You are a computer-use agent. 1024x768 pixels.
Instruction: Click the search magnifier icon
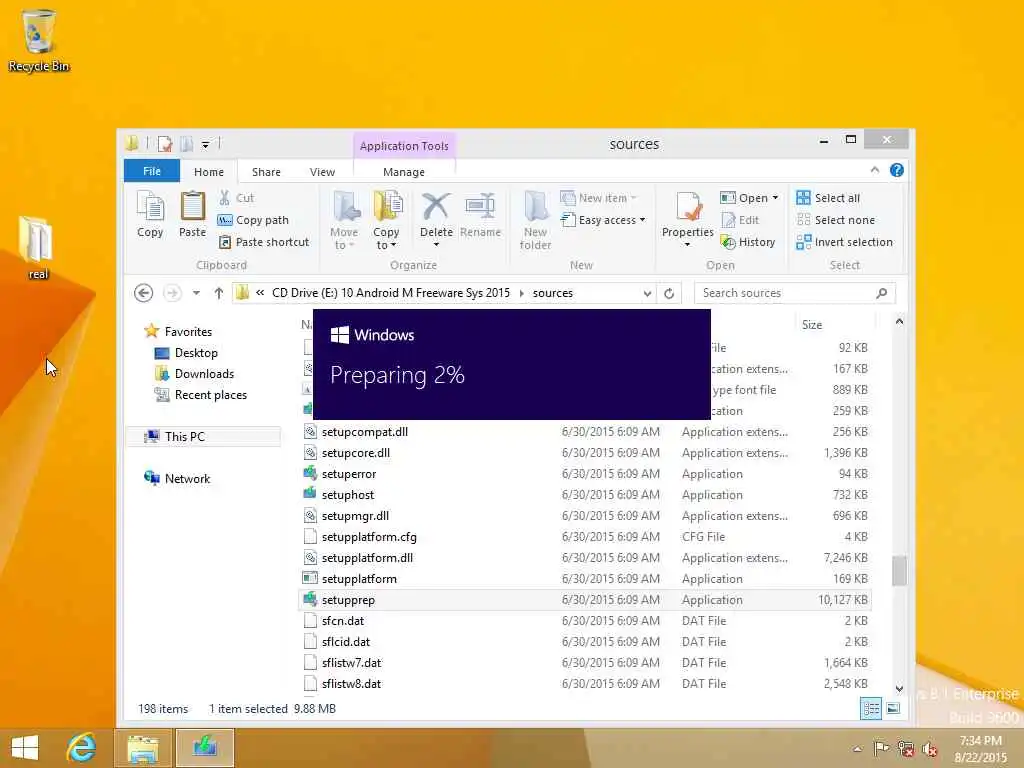pos(882,293)
